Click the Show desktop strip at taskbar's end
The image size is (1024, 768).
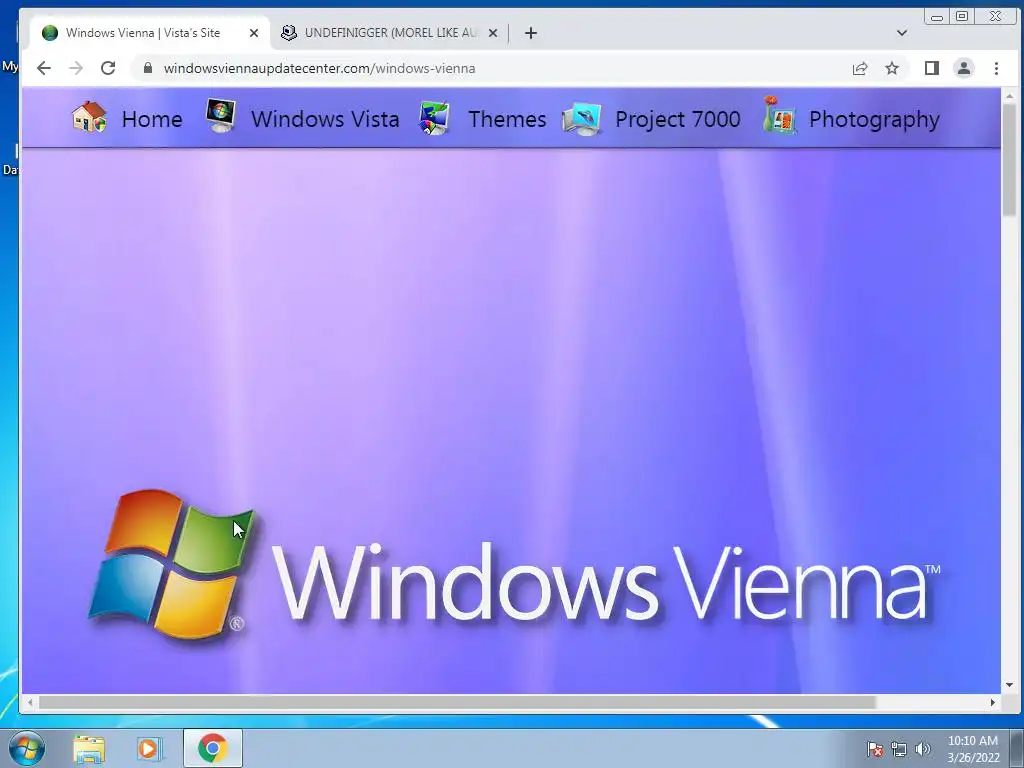[x=1016, y=748]
